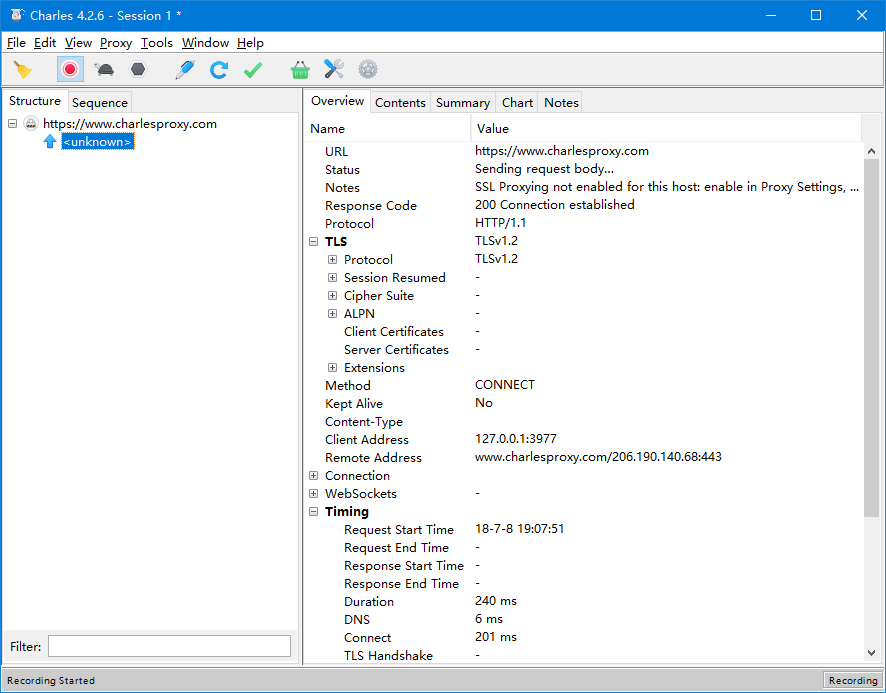Select the https://www.charlesproxy.com host node
Screen dimensions: 886x693
tap(130, 123)
